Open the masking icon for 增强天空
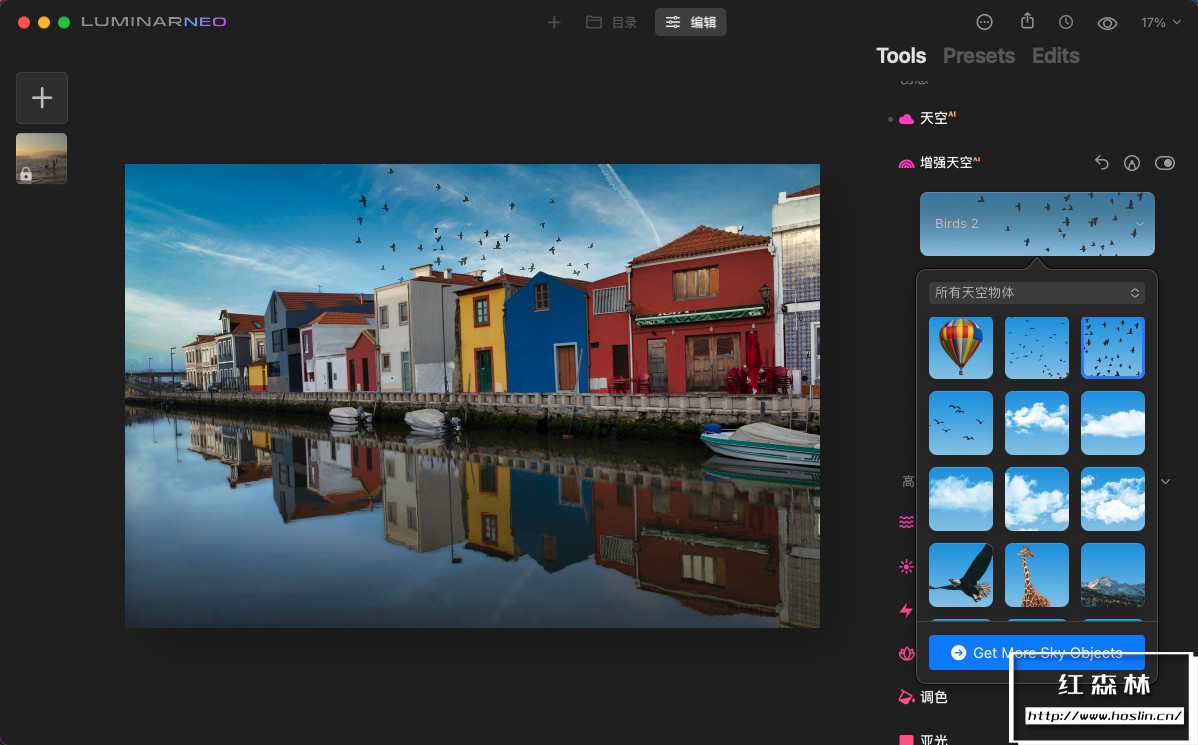 tap(1132, 163)
